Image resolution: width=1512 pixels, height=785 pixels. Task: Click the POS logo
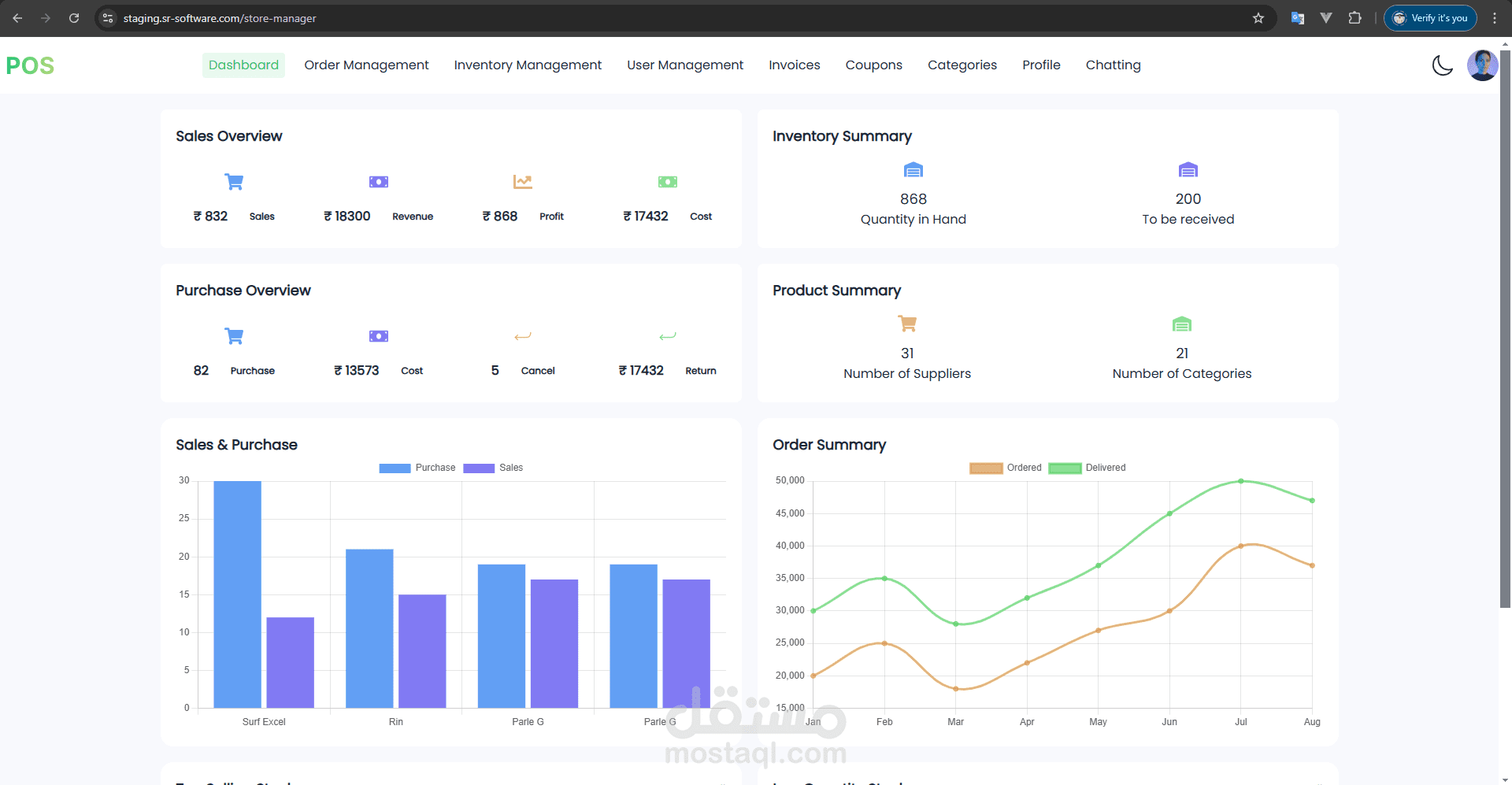(x=30, y=65)
